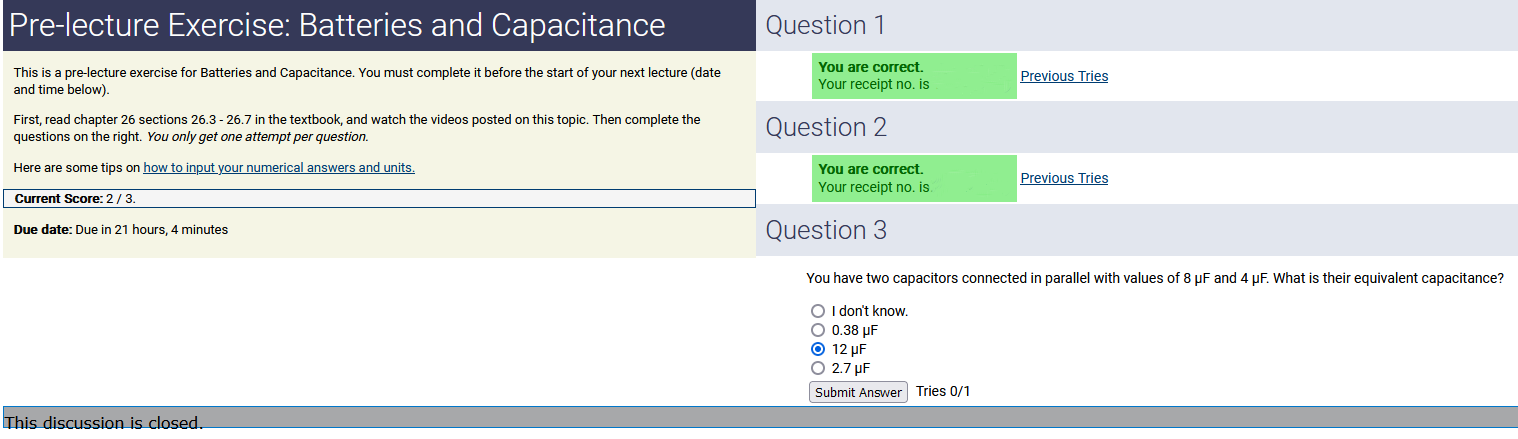Viewport: 1518px width, 439px height.
Task: Click the Pre-lecture Exercise page title
Action: (337, 25)
